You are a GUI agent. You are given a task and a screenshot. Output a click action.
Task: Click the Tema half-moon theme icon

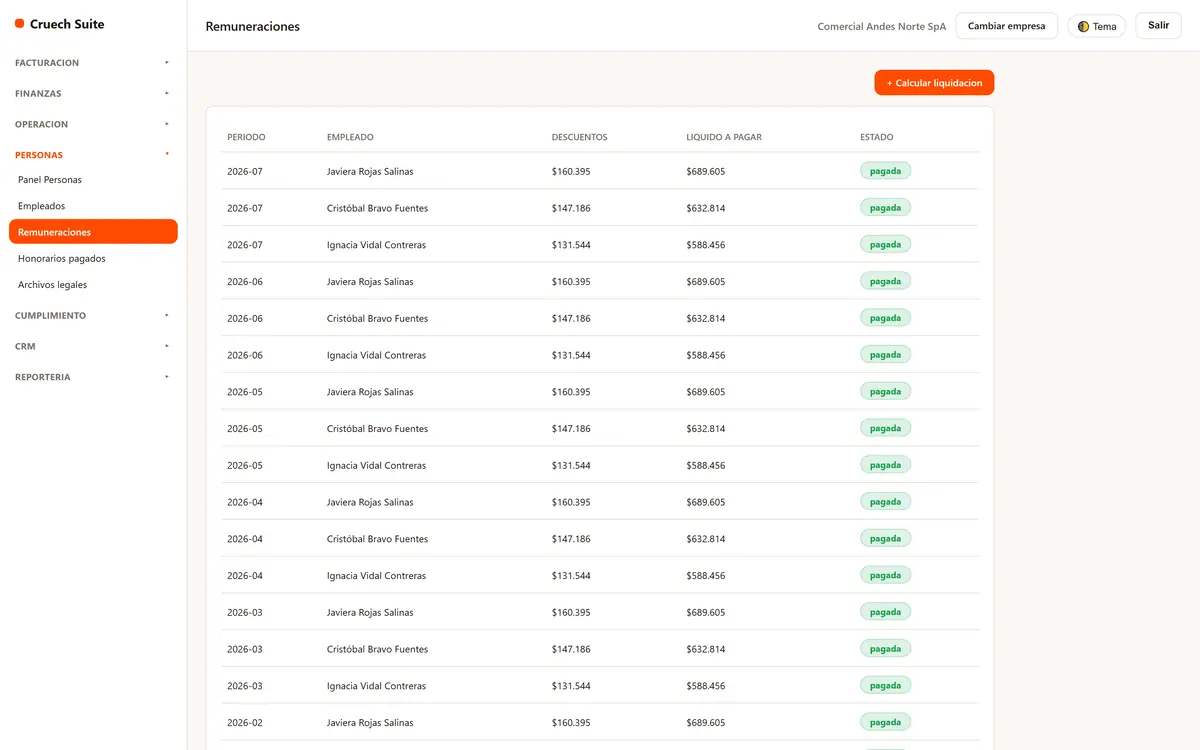click(1083, 27)
